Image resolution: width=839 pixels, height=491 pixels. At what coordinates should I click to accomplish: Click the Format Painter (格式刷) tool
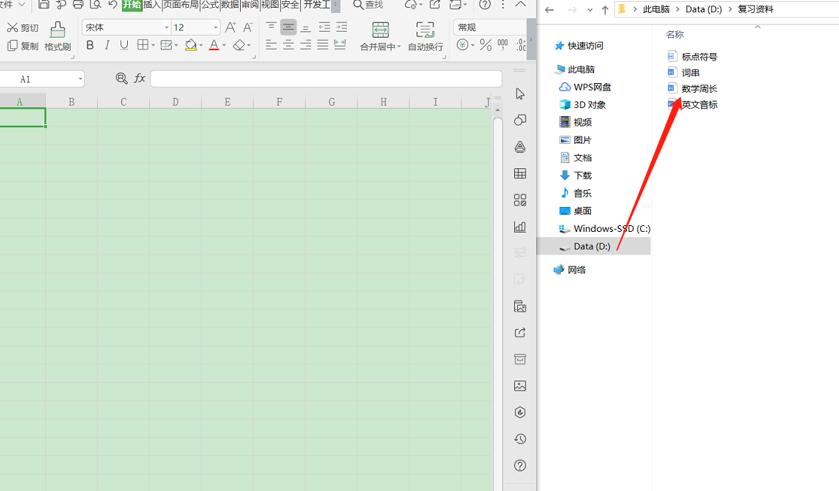click(57, 37)
